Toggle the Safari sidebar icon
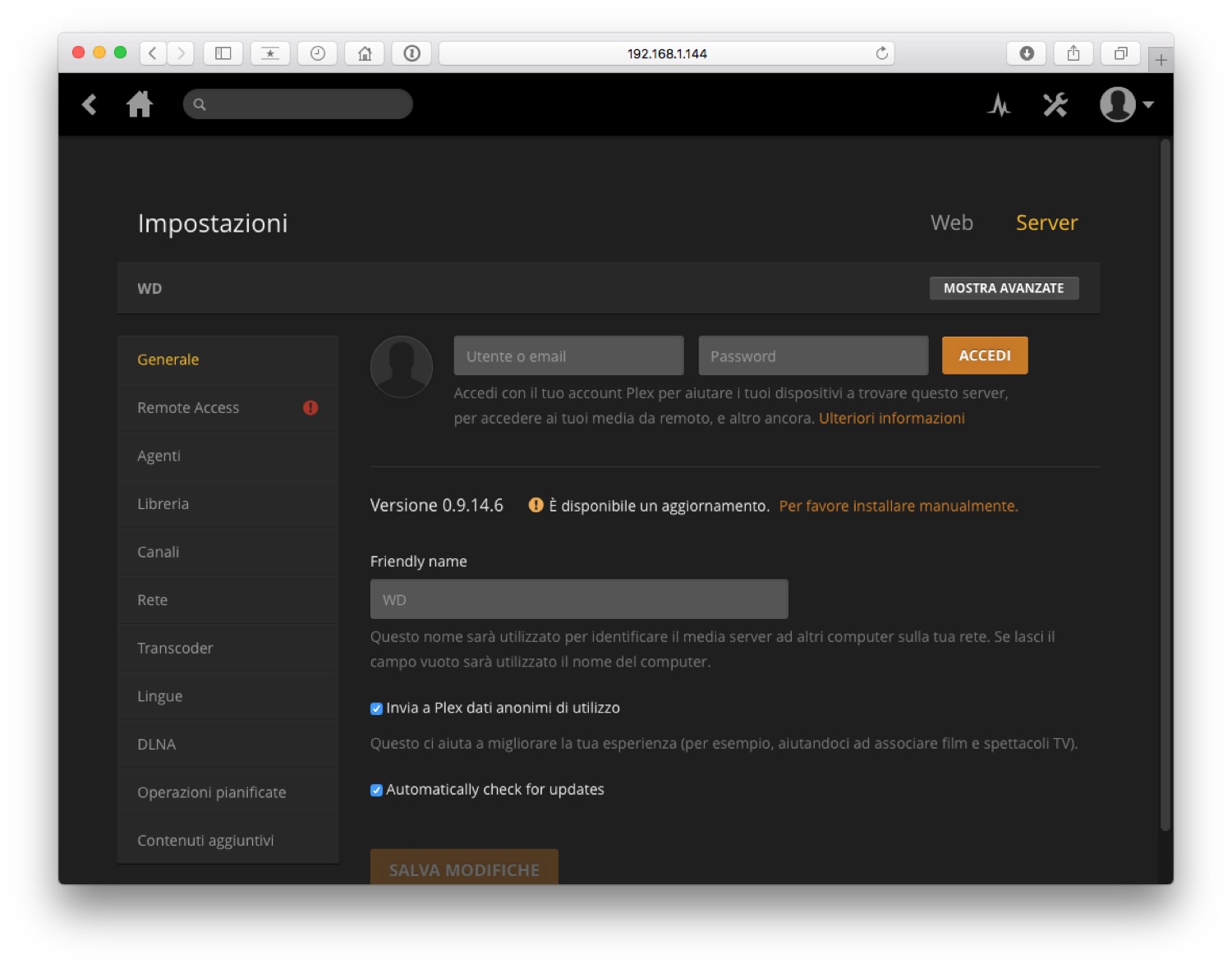The height and width of the screenshot is (968, 1232). tap(223, 53)
